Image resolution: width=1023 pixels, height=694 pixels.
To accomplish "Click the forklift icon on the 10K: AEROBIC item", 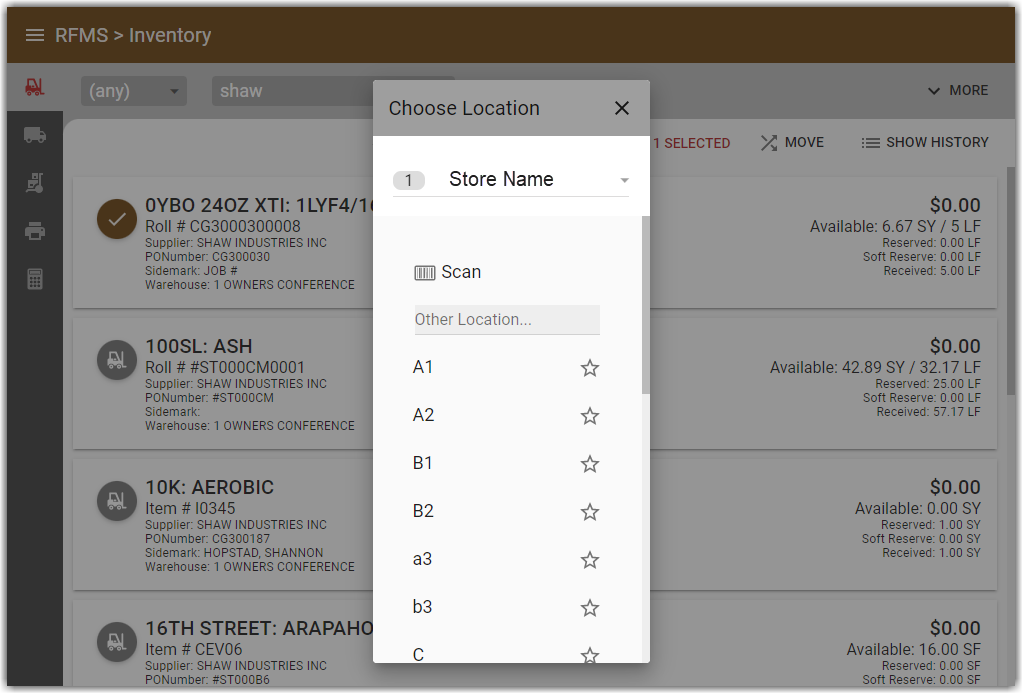I will point(116,501).
